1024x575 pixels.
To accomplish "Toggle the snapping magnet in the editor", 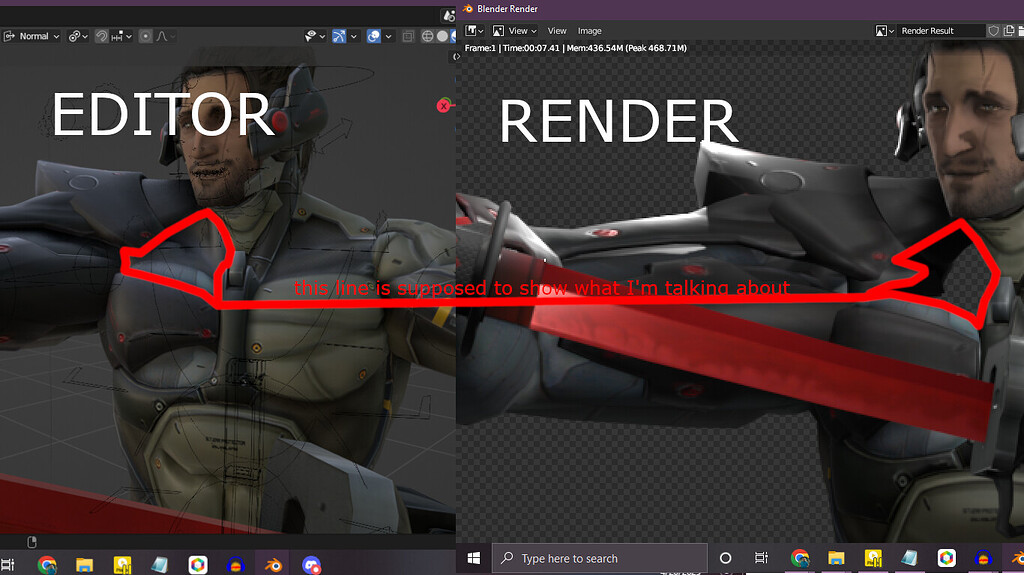I will coord(101,37).
